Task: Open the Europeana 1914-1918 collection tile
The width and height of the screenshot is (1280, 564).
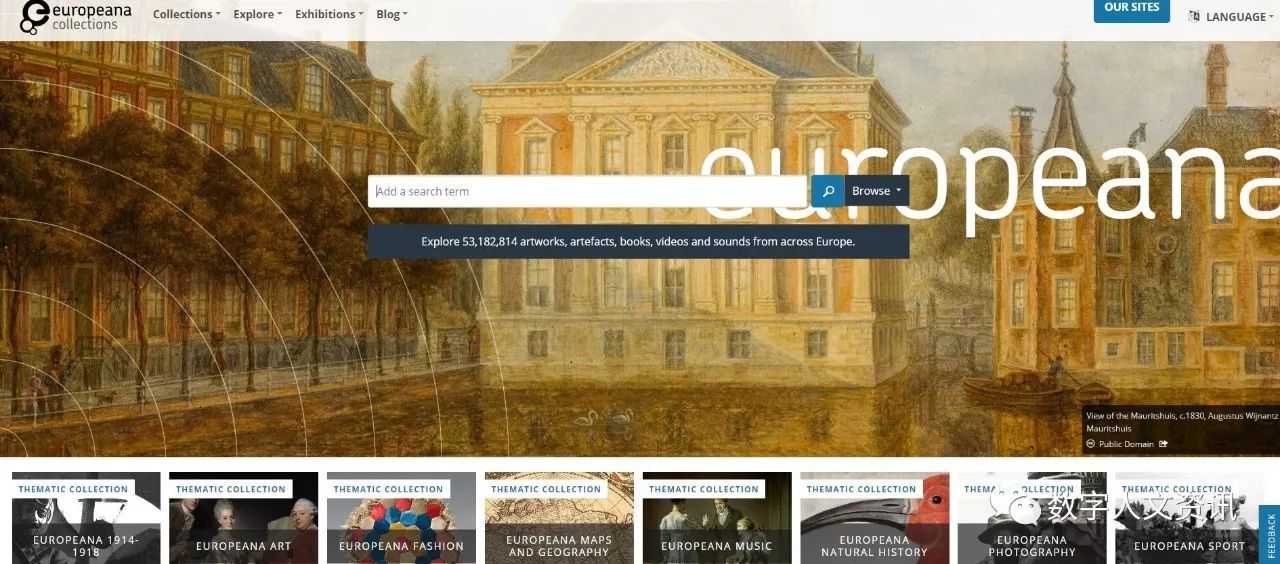Action: 86,518
